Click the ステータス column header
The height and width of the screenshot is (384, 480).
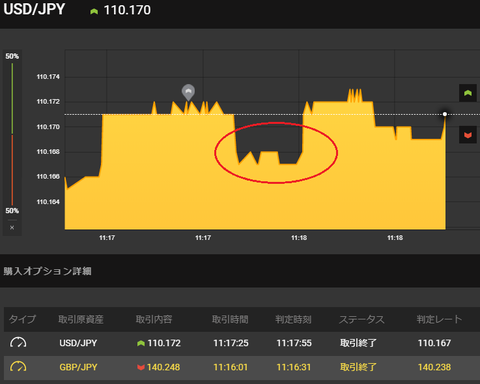point(362,319)
